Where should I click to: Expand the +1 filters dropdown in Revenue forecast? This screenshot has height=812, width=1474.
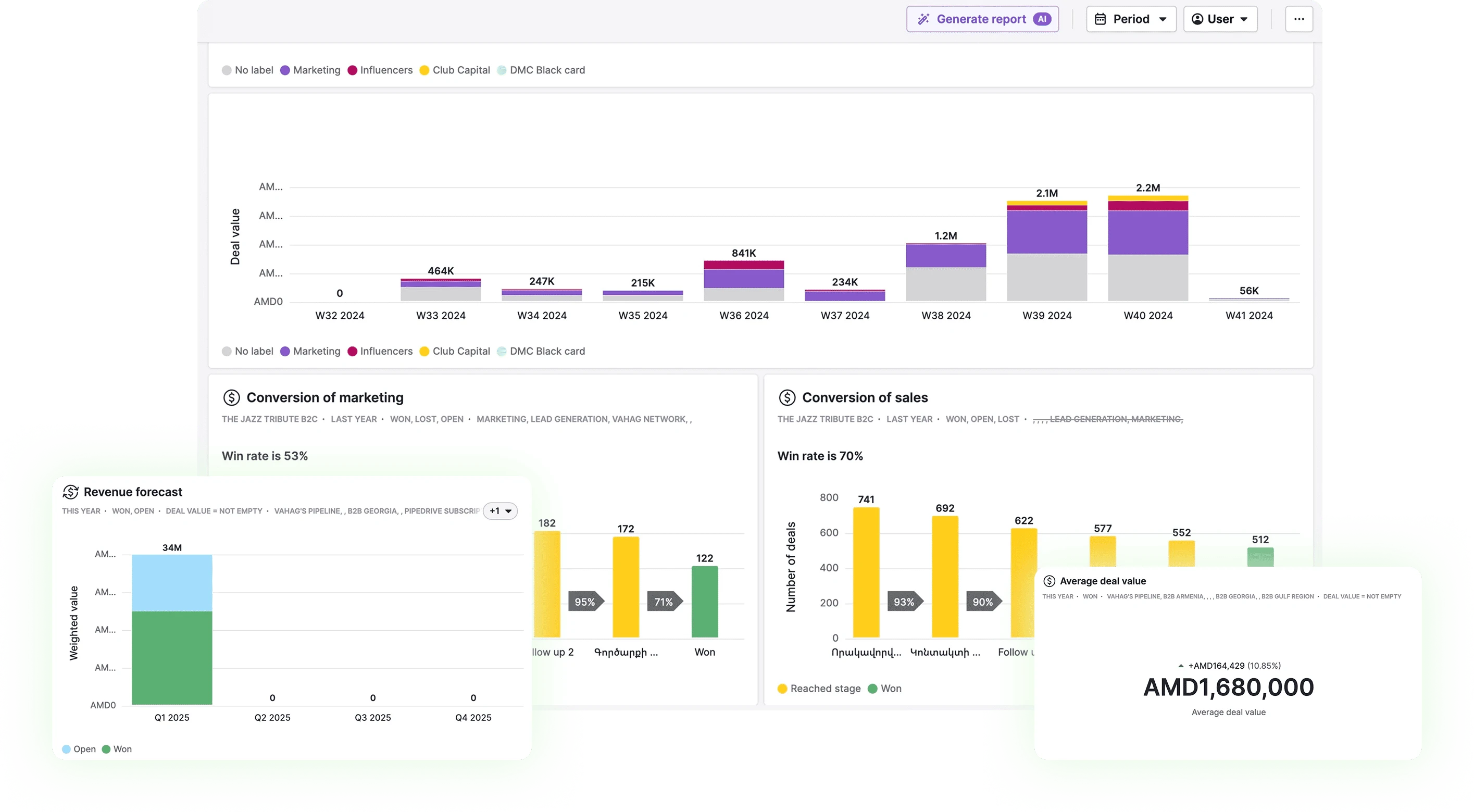tap(500, 511)
